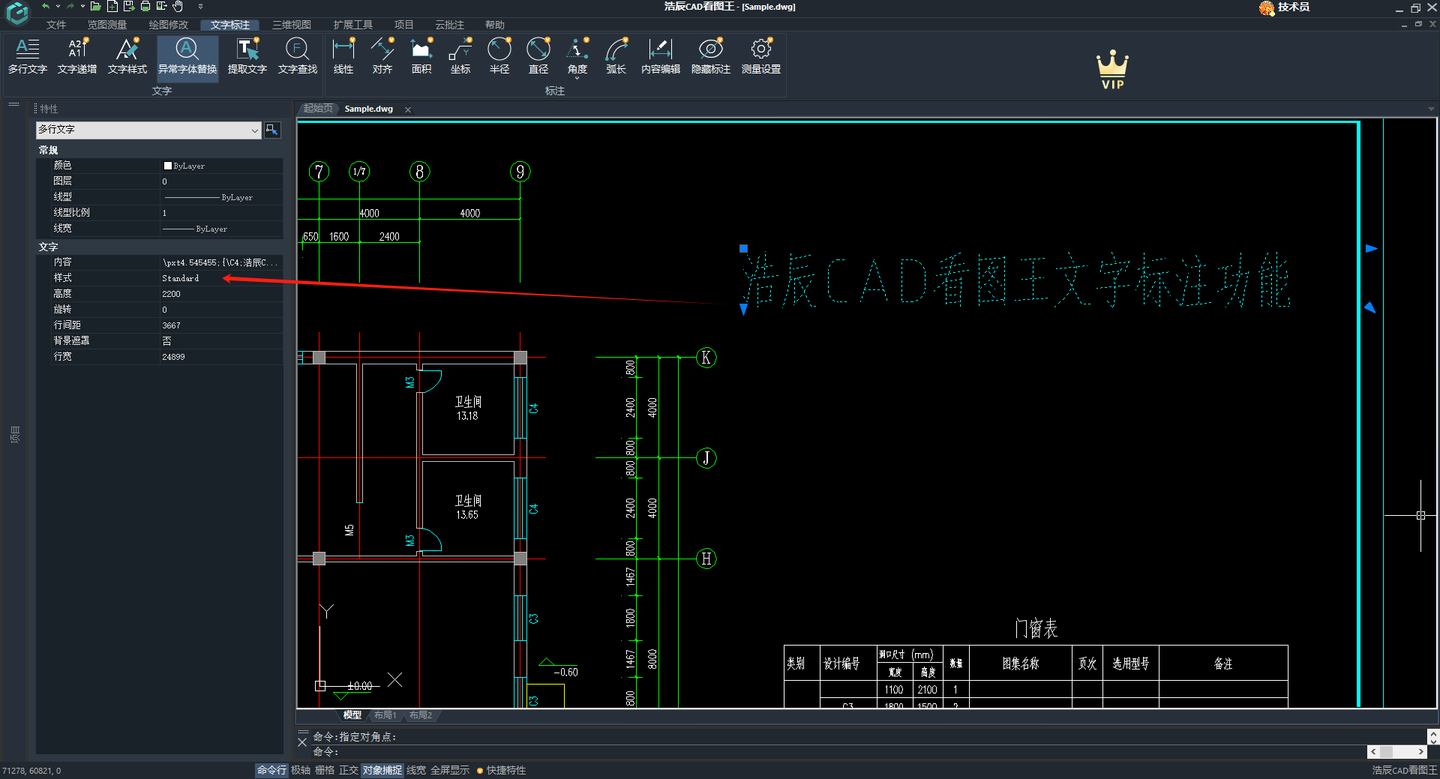
Task: Click the open folder icon in title bar
Action: (95, 6)
